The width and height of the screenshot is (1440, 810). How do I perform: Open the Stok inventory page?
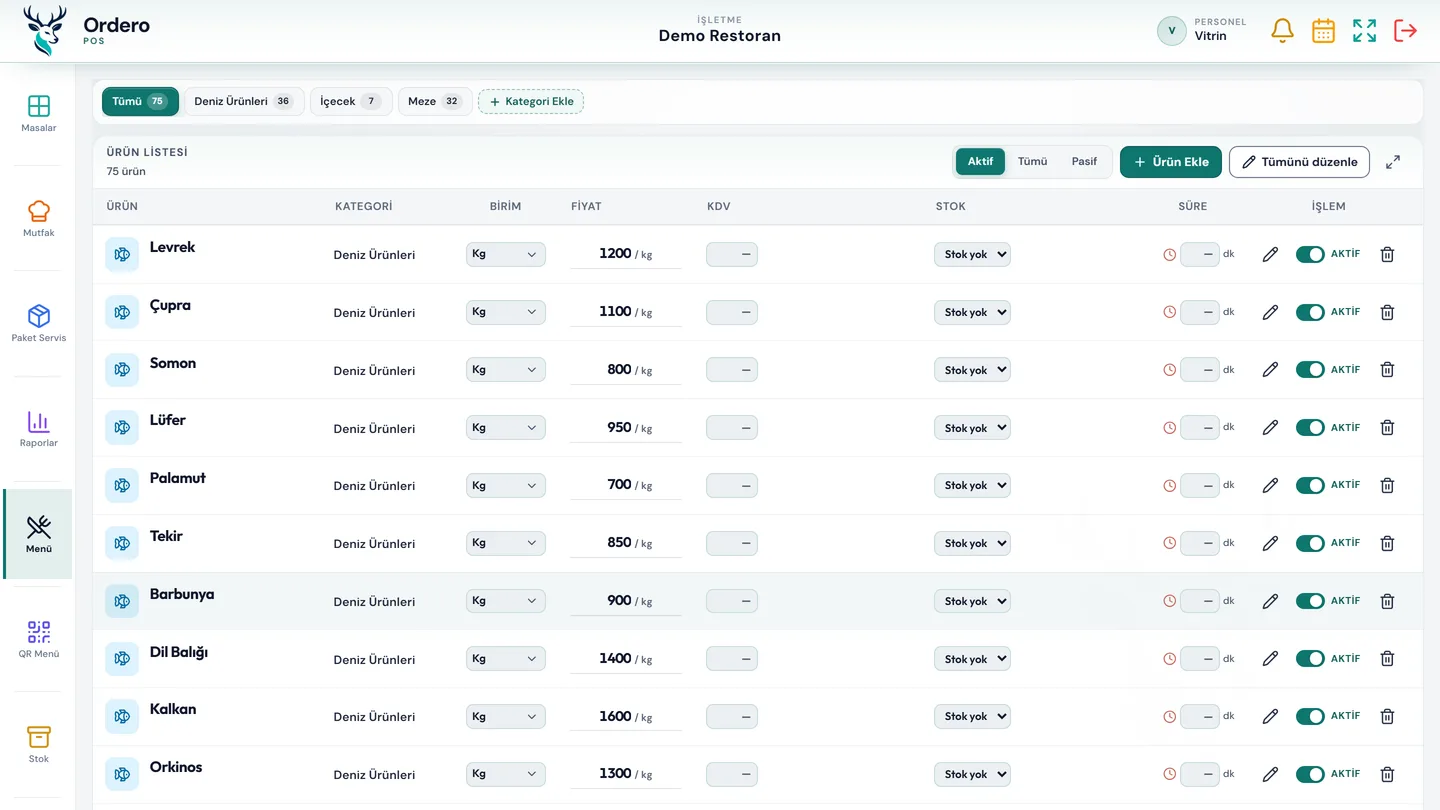point(39,745)
